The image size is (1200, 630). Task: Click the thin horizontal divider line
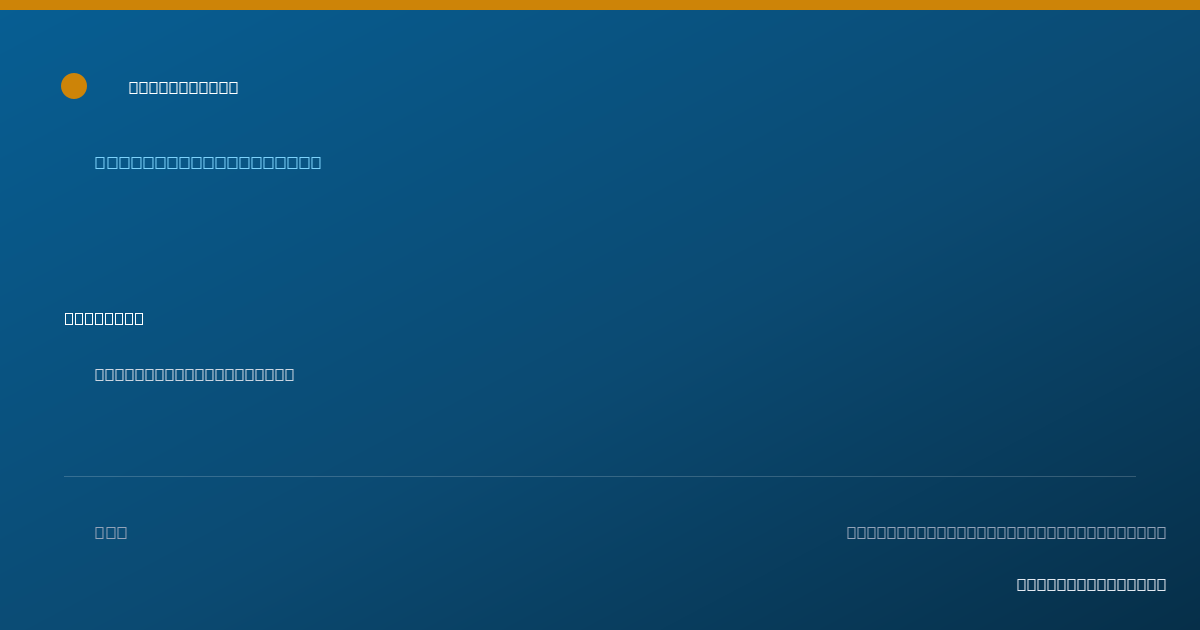[600, 476]
